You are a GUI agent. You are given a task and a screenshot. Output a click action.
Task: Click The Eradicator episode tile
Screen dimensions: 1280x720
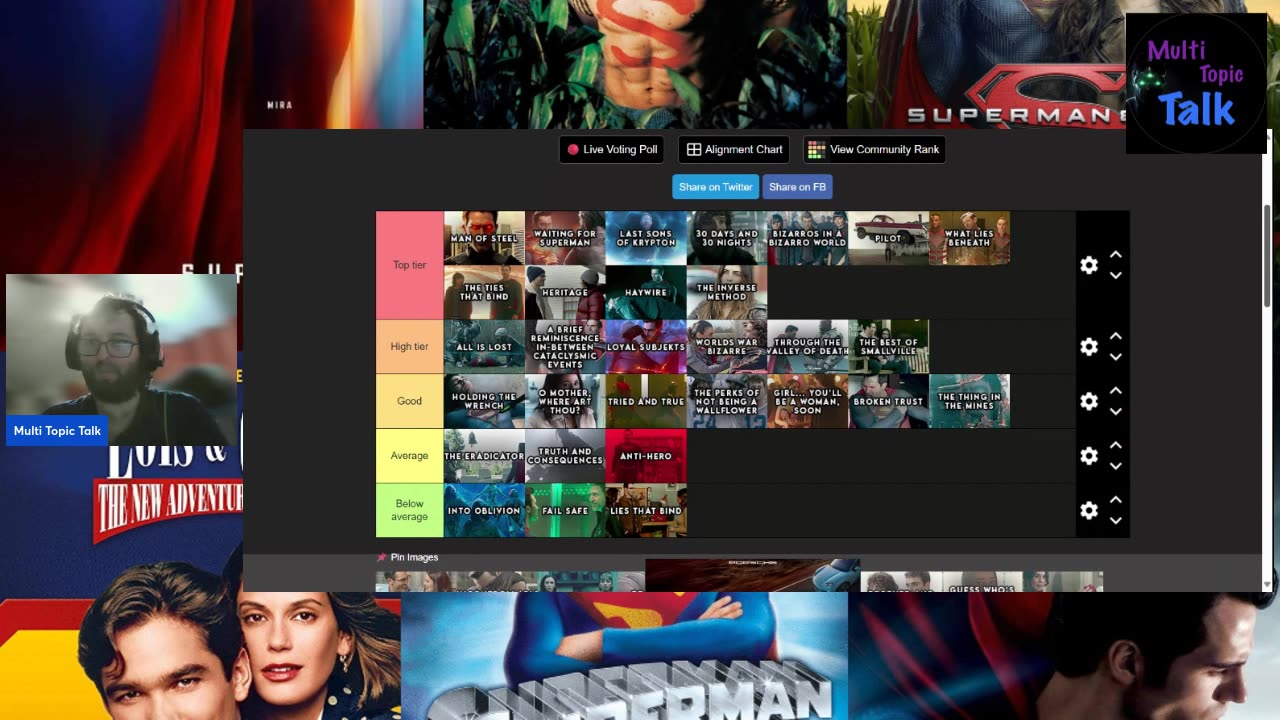[484, 456]
